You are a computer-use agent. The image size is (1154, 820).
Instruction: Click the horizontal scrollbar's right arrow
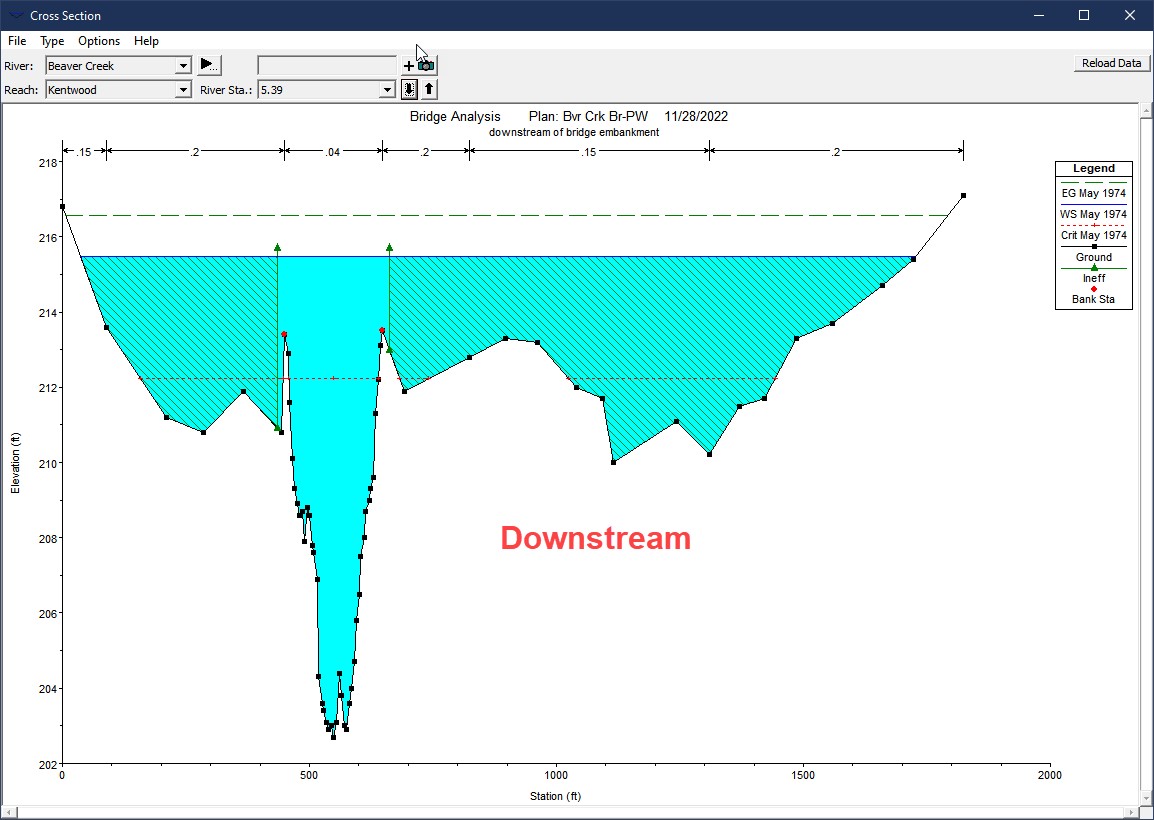click(1131, 811)
